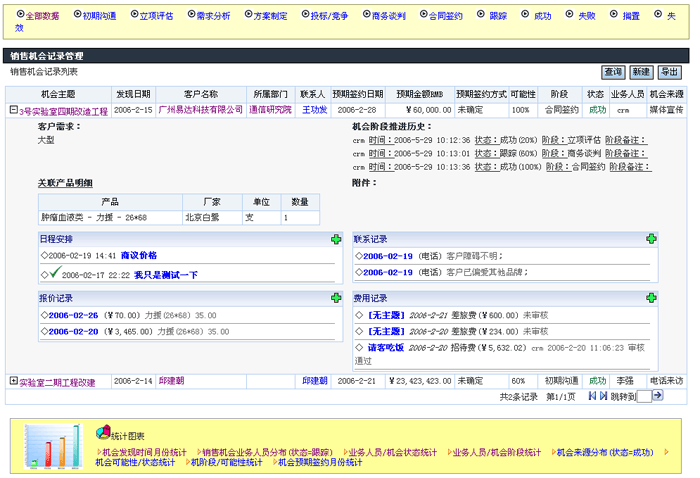The image size is (700, 478).
Task: Click the 机会主题 column header
Action: click(58, 94)
